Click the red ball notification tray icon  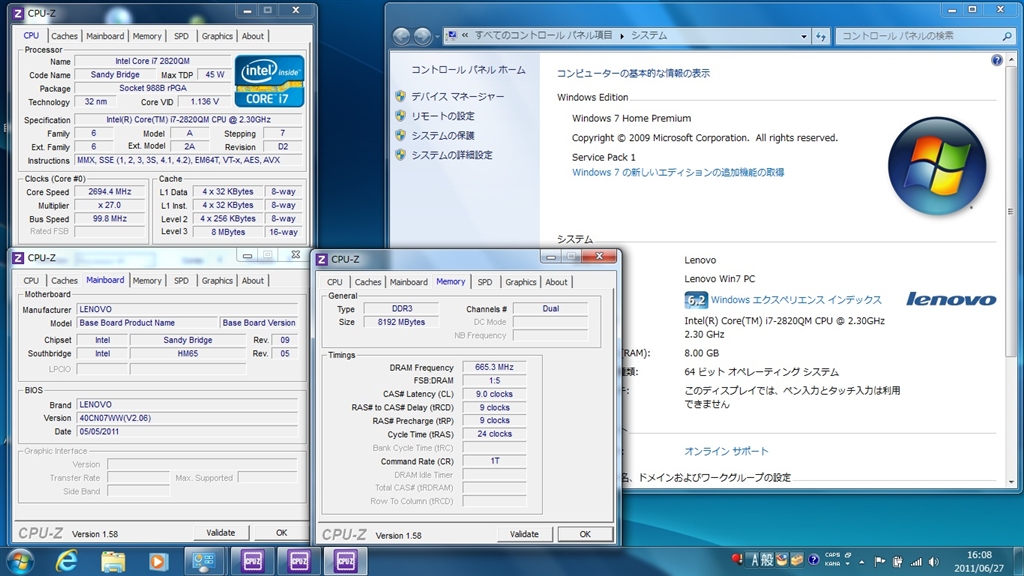tap(737, 560)
